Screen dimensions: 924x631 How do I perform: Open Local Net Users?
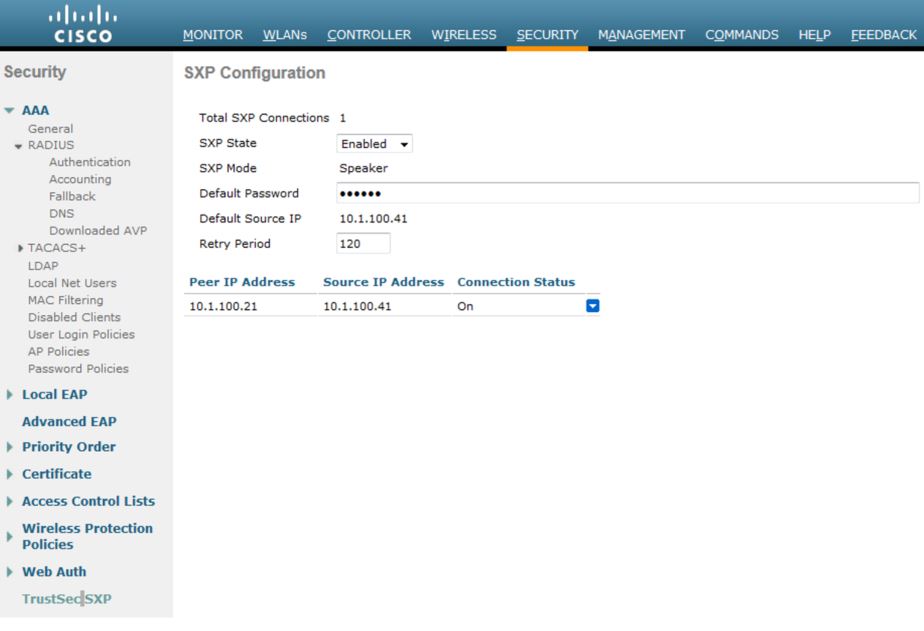(x=72, y=283)
